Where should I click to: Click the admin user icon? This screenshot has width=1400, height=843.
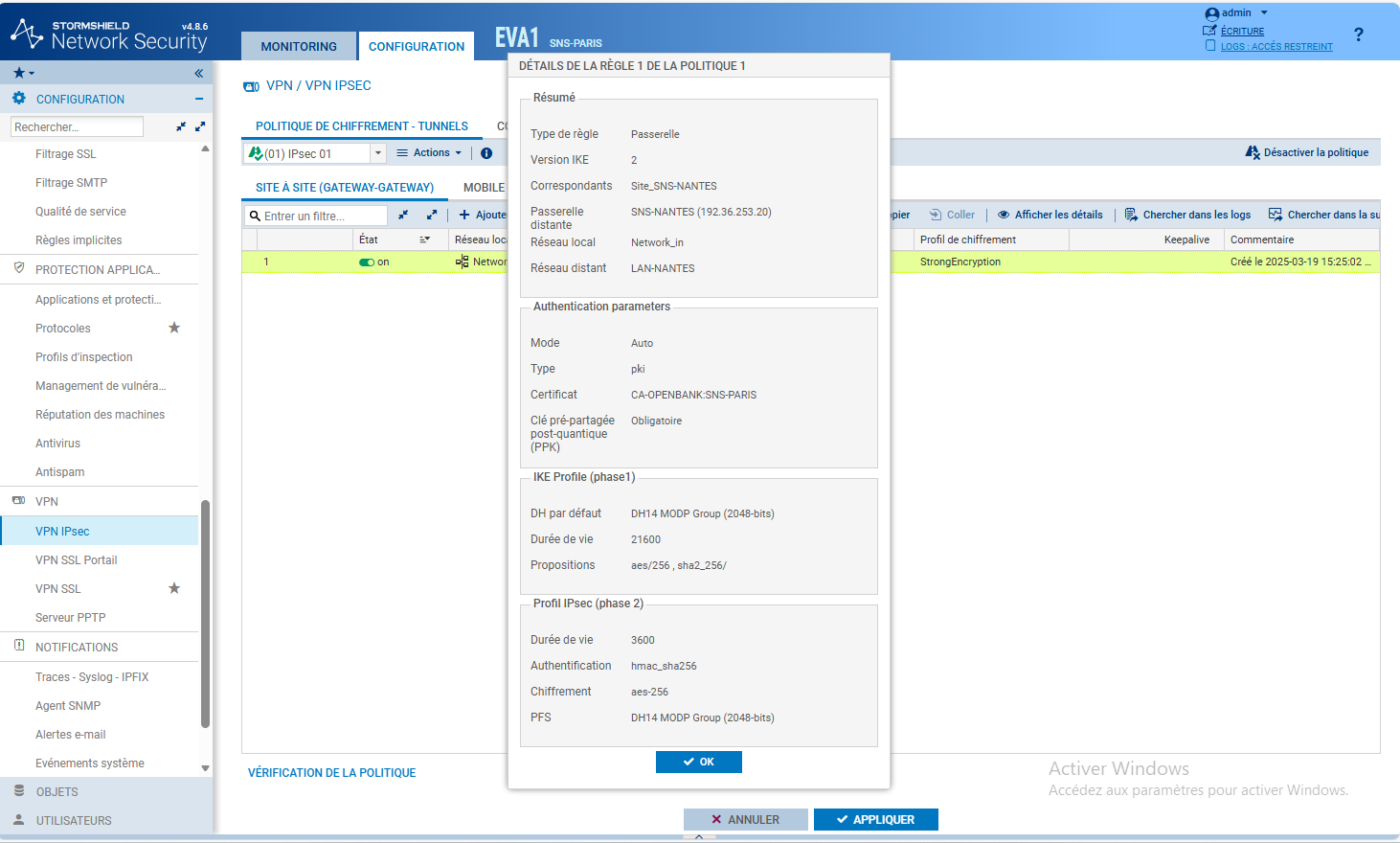(1211, 13)
